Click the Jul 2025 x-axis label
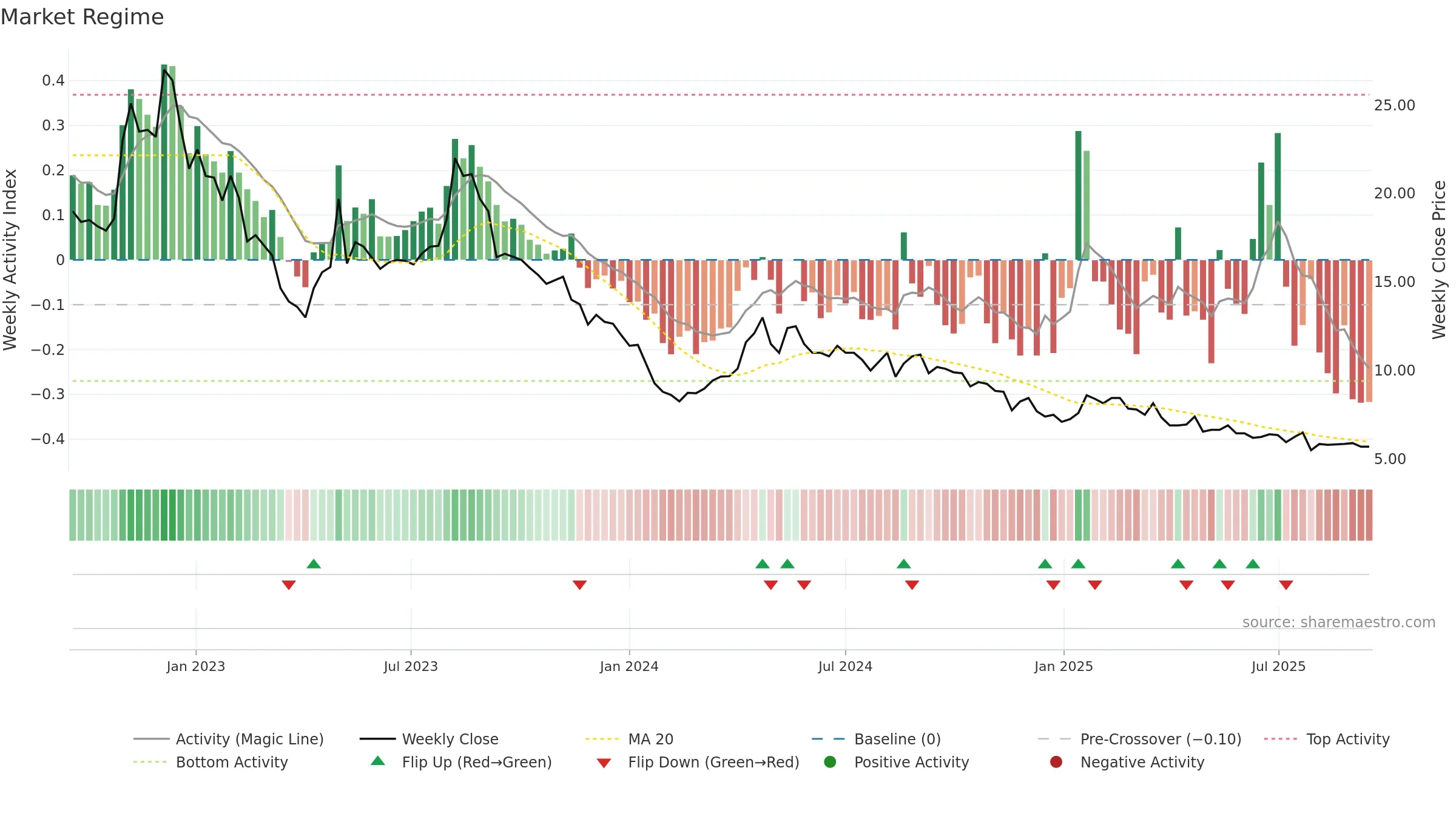The width and height of the screenshot is (1456, 819). tap(1278, 666)
